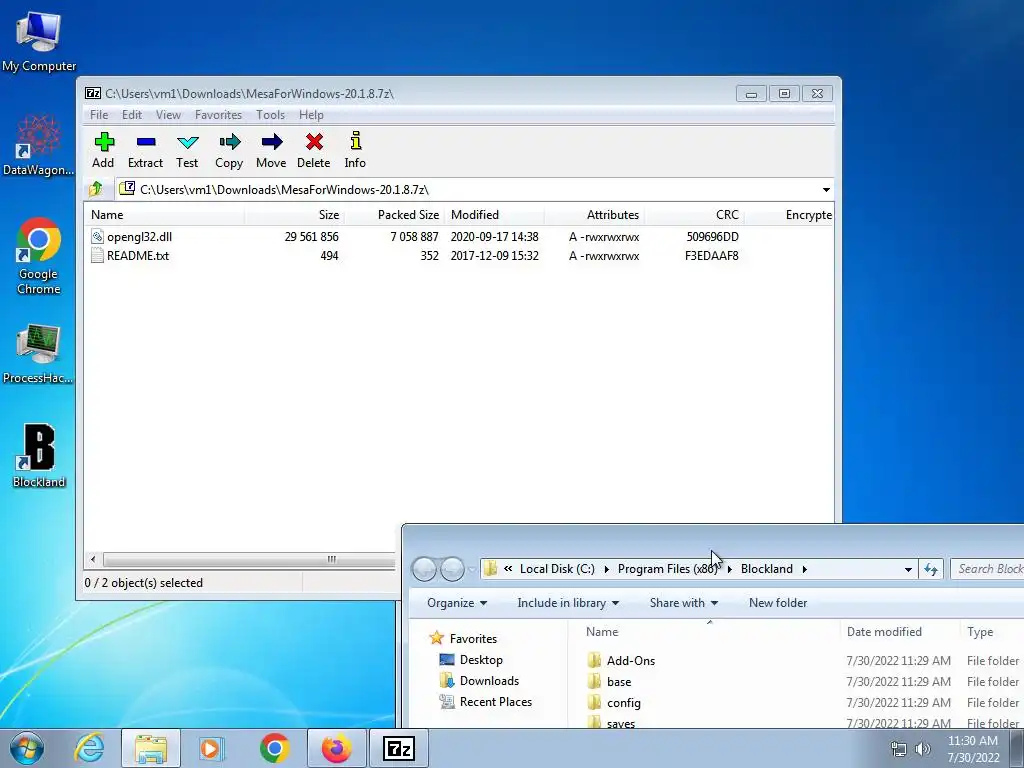Click New folder in Explorer toolbar
Image resolution: width=1024 pixels, height=768 pixels.
click(778, 603)
